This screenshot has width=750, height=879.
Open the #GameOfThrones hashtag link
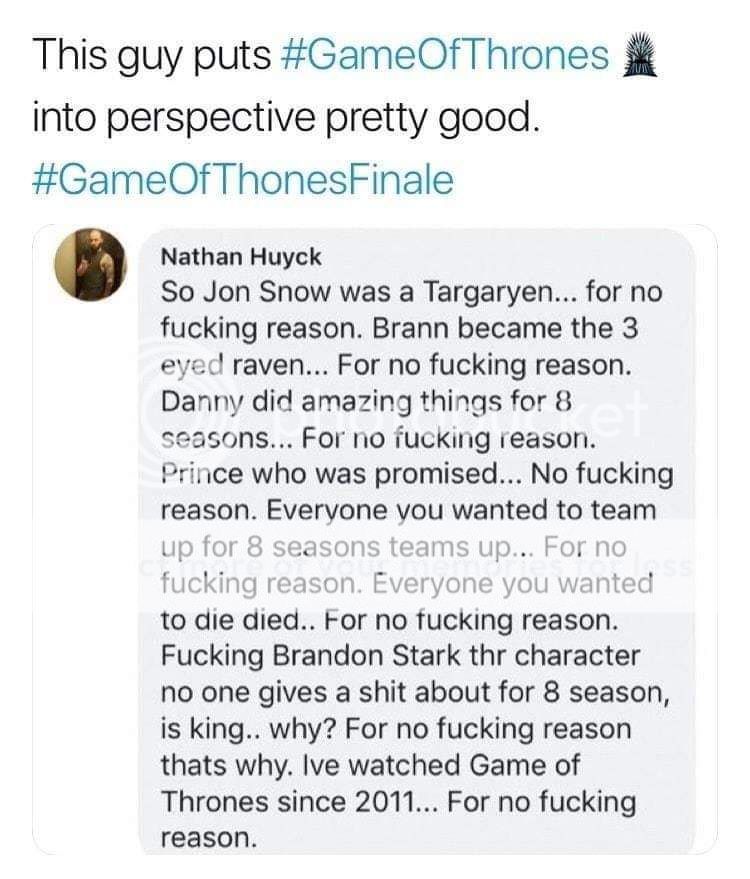pyautogui.click(x=440, y=57)
